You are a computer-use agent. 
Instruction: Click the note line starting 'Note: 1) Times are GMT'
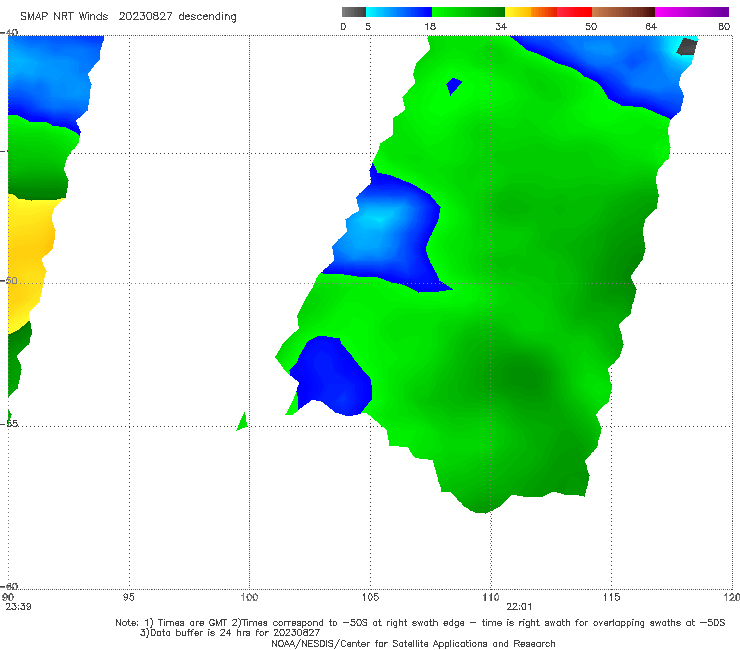pos(420,623)
